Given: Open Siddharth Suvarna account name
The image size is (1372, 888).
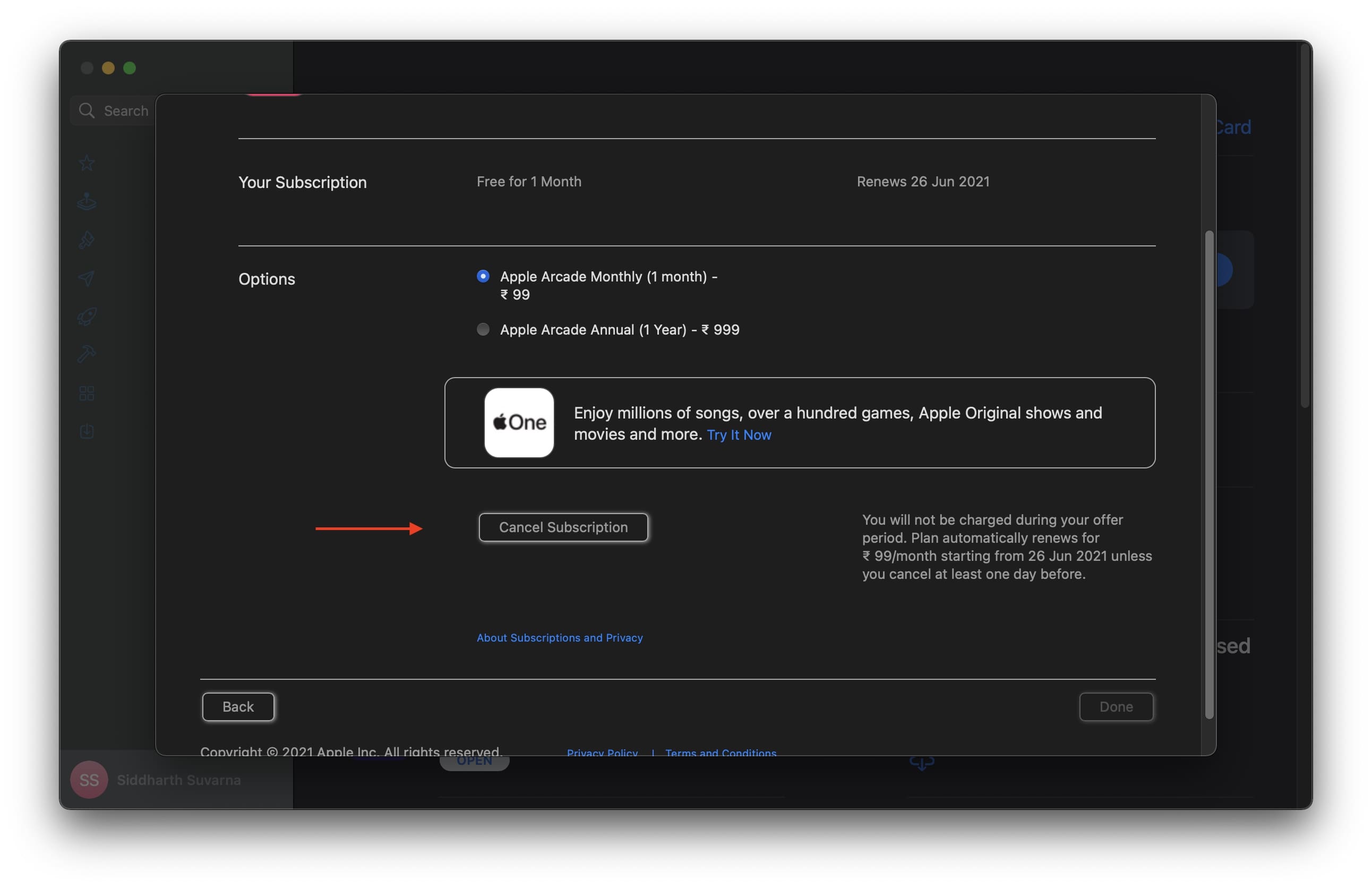Looking at the screenshot, I should [x=179, y=780].
